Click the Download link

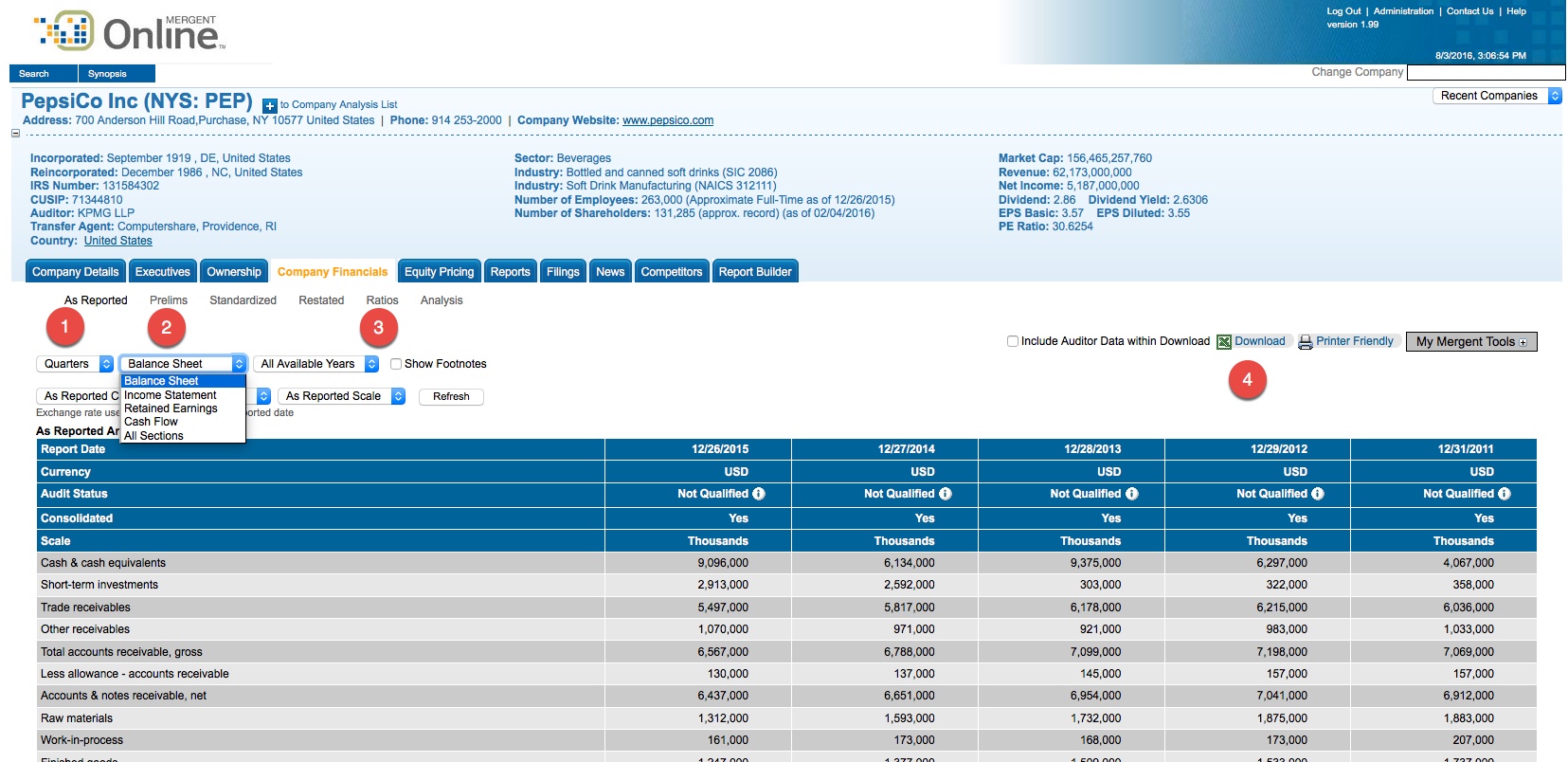tap(1260, 341)
